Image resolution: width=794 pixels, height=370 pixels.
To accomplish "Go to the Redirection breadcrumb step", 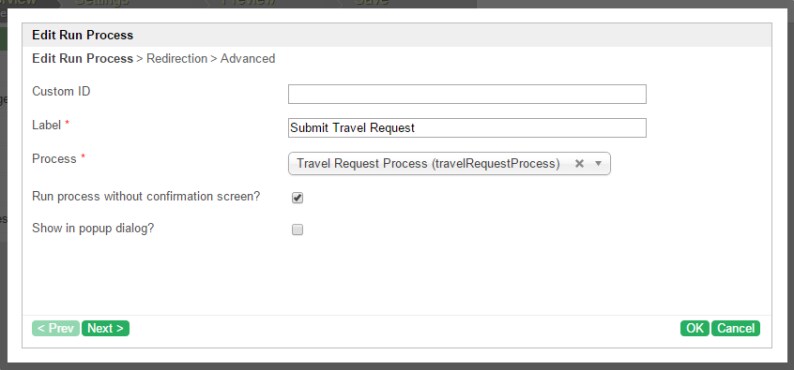I will 177,59.
